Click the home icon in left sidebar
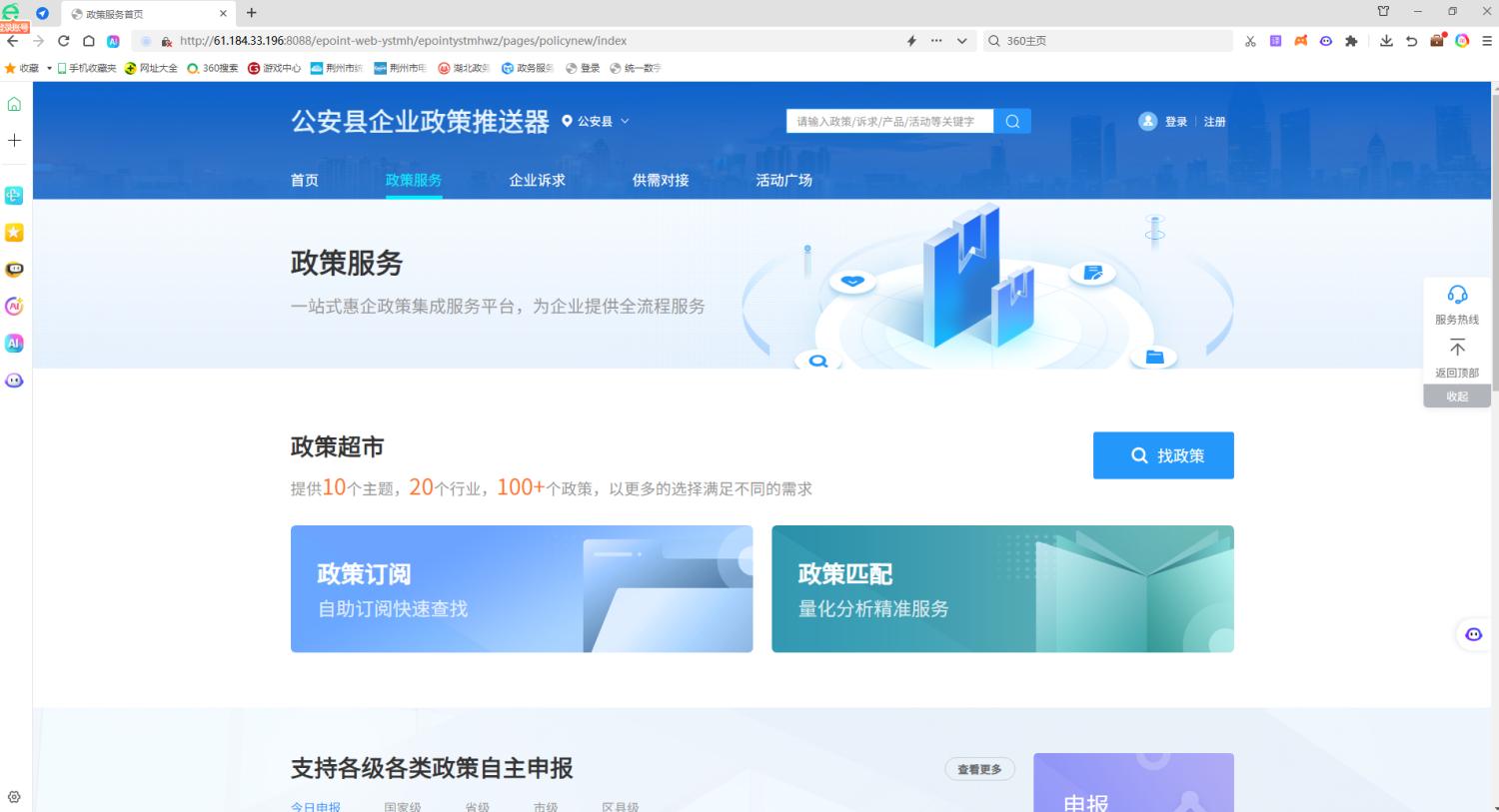 [14, 104]
